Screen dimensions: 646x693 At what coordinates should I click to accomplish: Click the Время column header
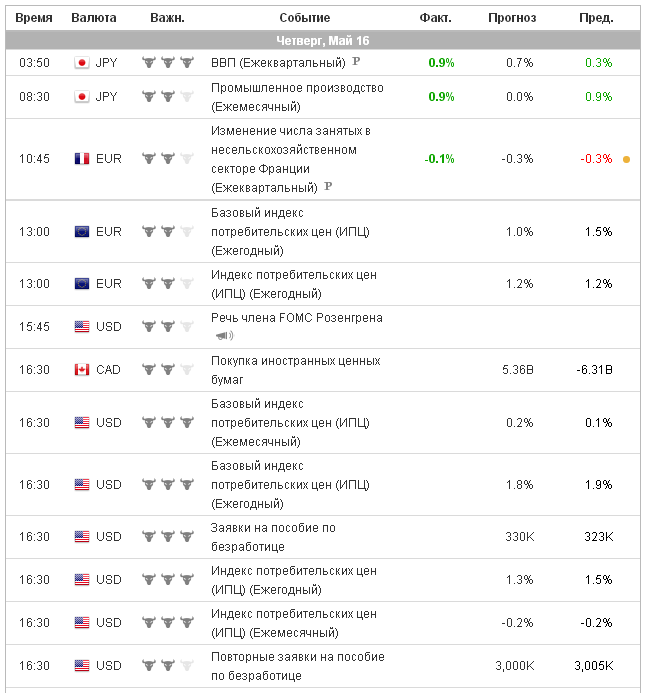click(34, 18)
